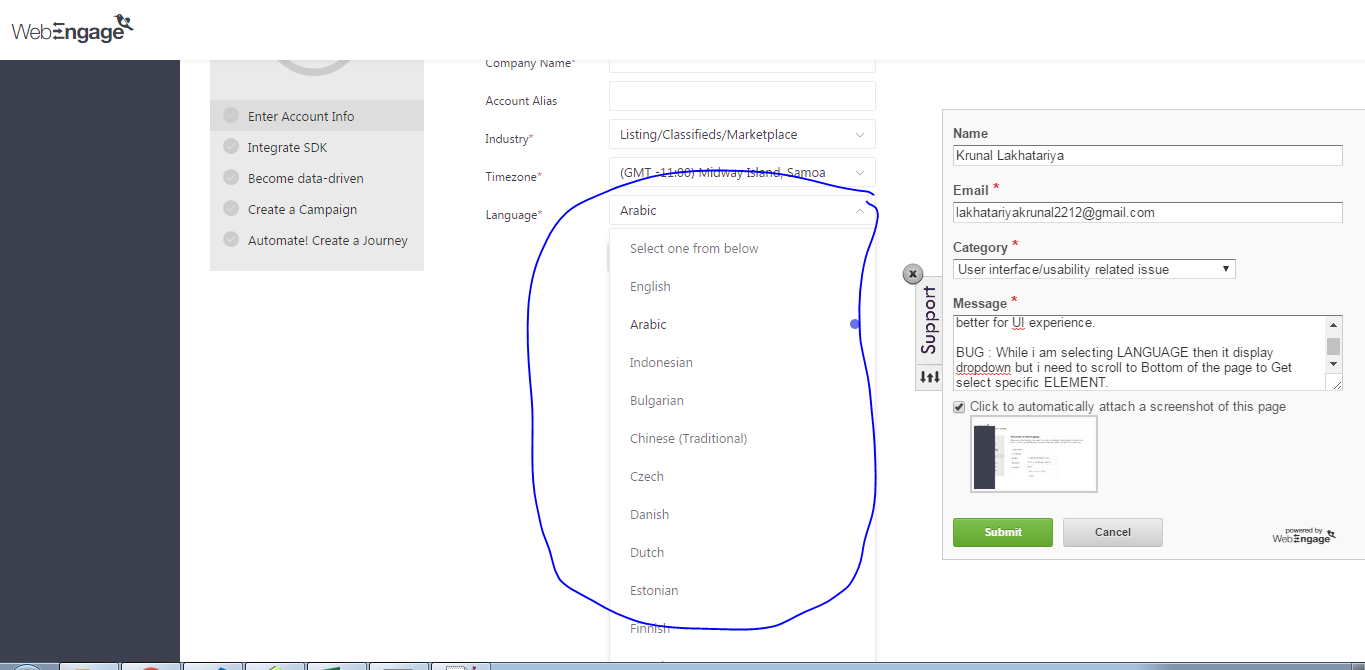The height and width of the screenshot is (670, 1365).
Task: Click the powered by WebEngage logo
Action: click(x=1304, y=535)
